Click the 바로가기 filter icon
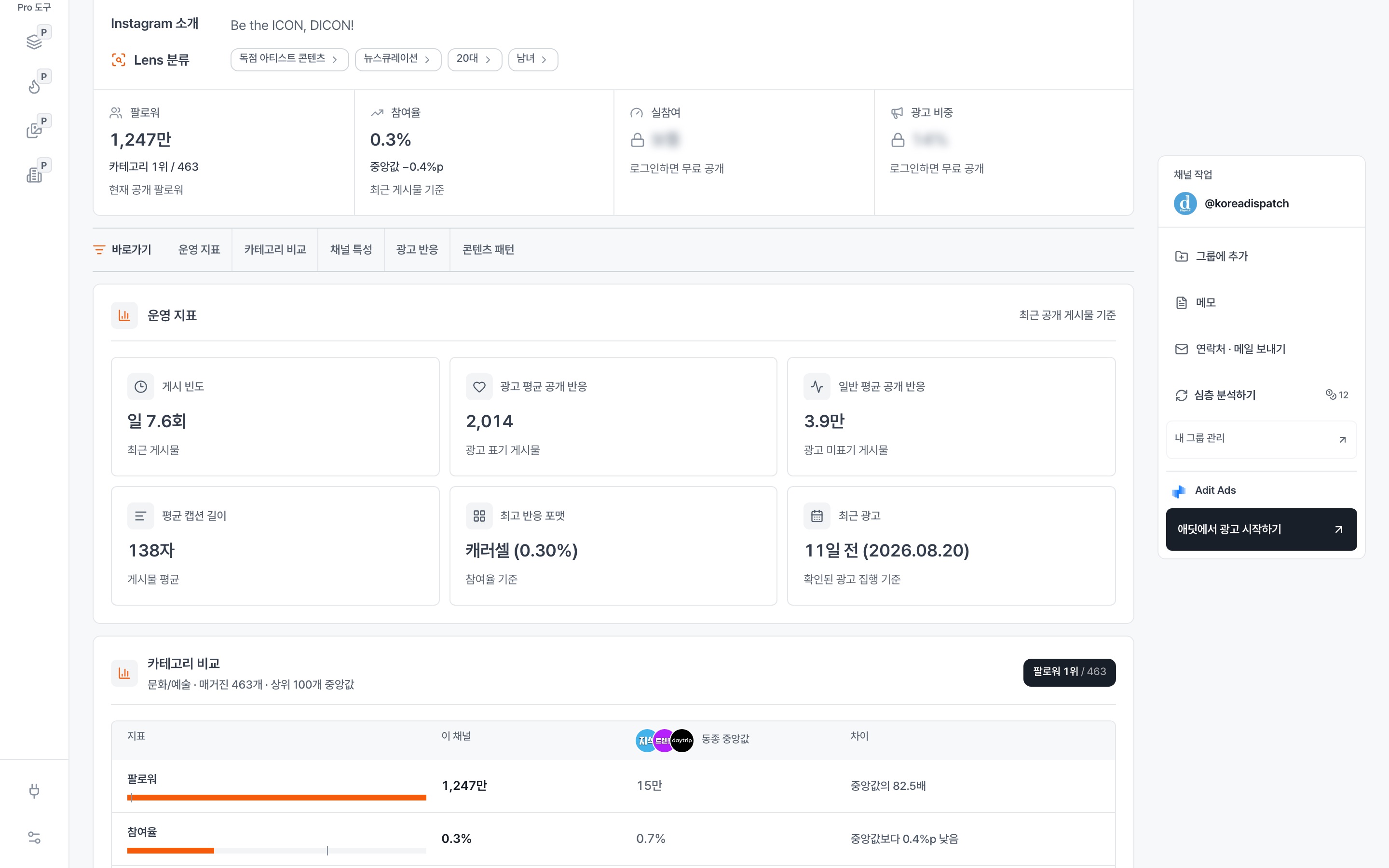Screen dimensions: 1389x868 99,250
